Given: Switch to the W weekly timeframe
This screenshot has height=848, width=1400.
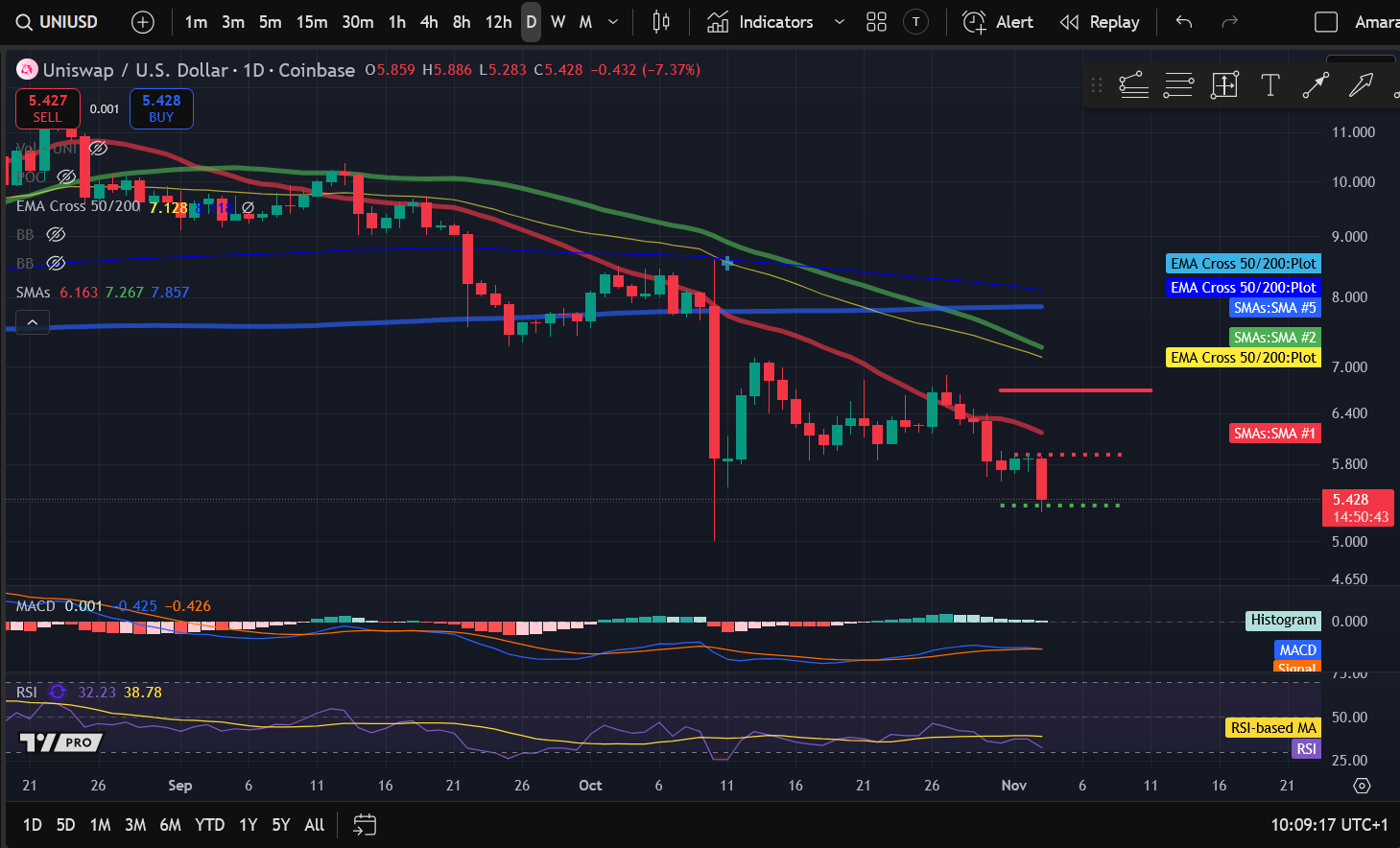Looking at the screenshot, I should tap(558, 21).
